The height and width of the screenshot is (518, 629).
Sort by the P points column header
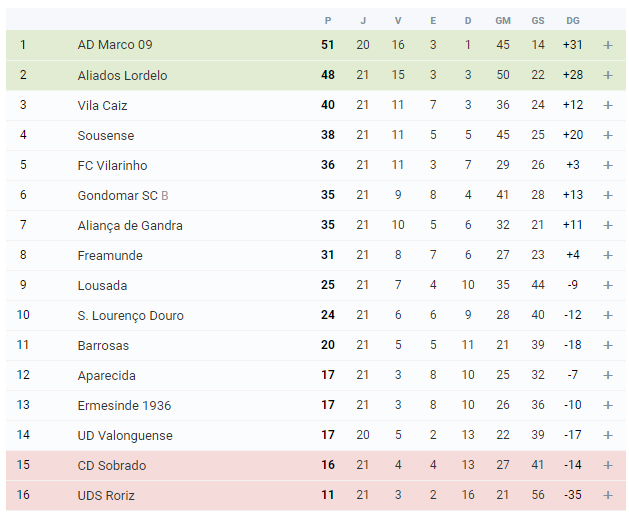click(x=328, y=20)
